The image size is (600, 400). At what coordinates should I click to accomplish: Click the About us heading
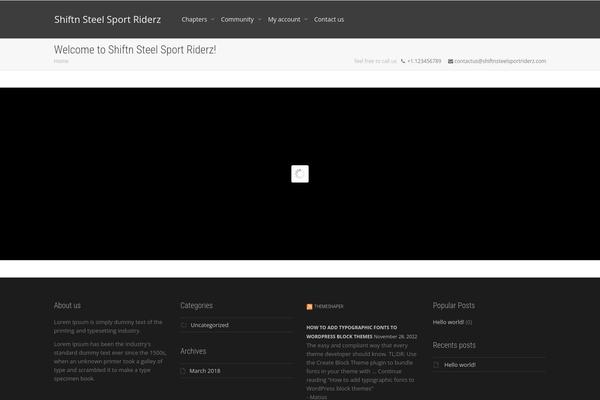click(x=67, y=305)
